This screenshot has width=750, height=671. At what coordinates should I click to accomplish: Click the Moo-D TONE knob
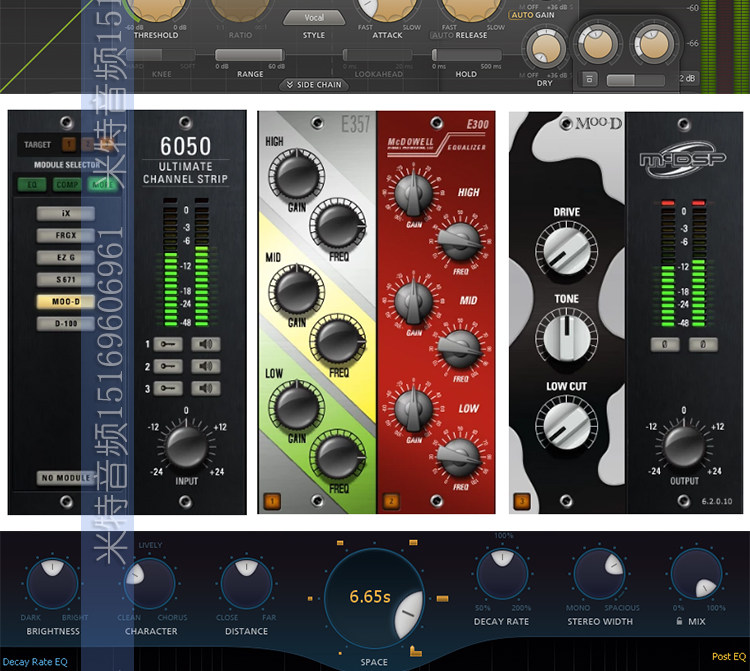coord(566,338)
